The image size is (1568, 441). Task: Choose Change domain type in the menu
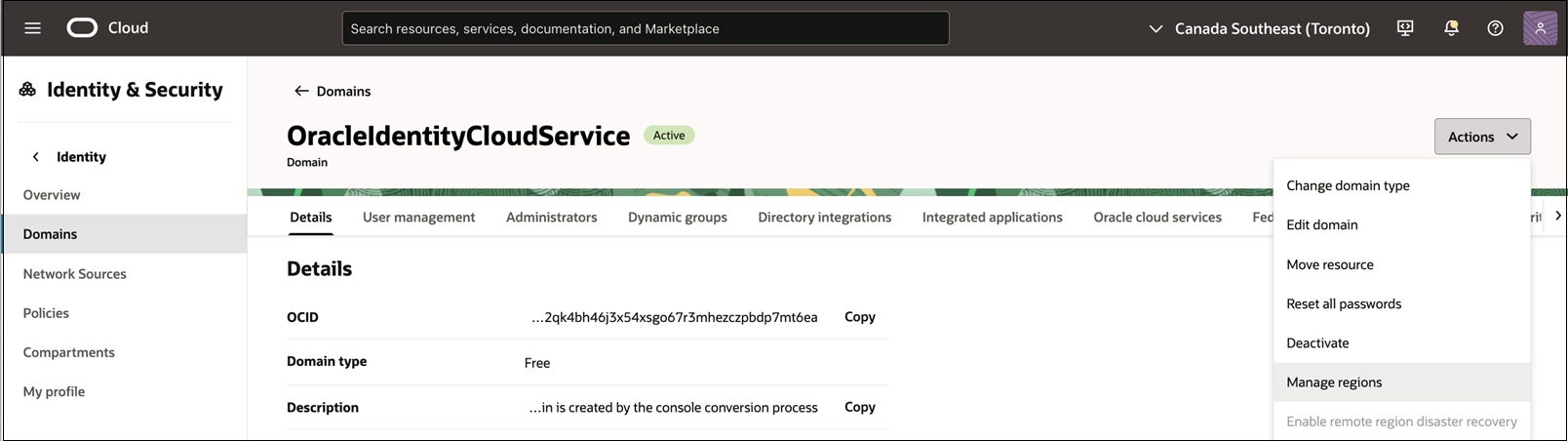[1347, 185]
